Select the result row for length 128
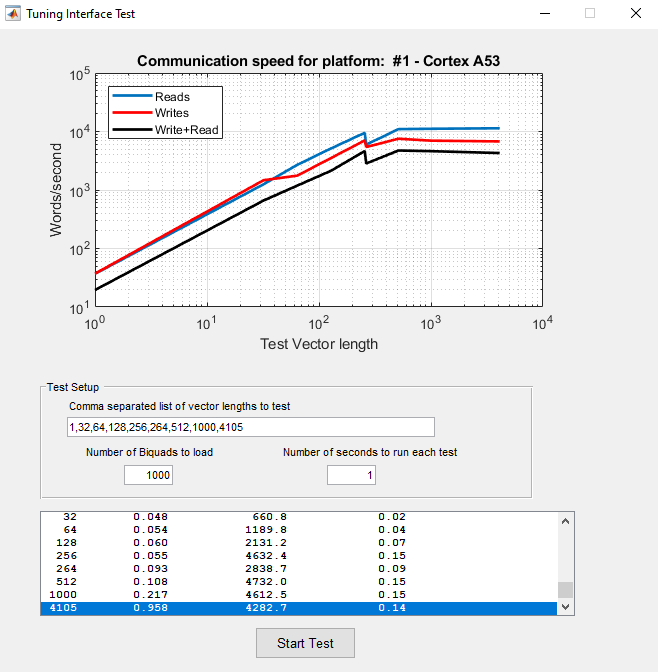Viewport: 658px width, 672px height. click(x=300, y=543)
